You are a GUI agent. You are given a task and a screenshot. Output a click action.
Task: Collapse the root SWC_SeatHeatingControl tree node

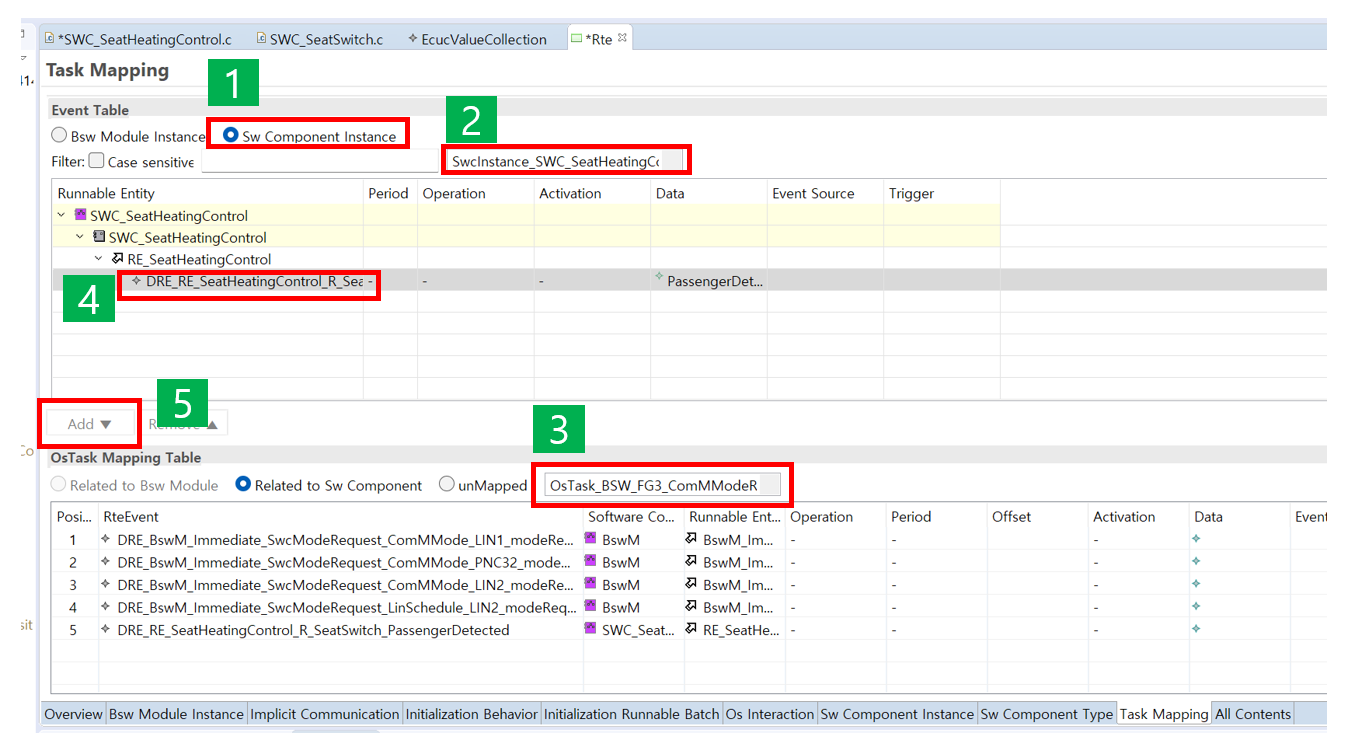[x=62, y=215]
